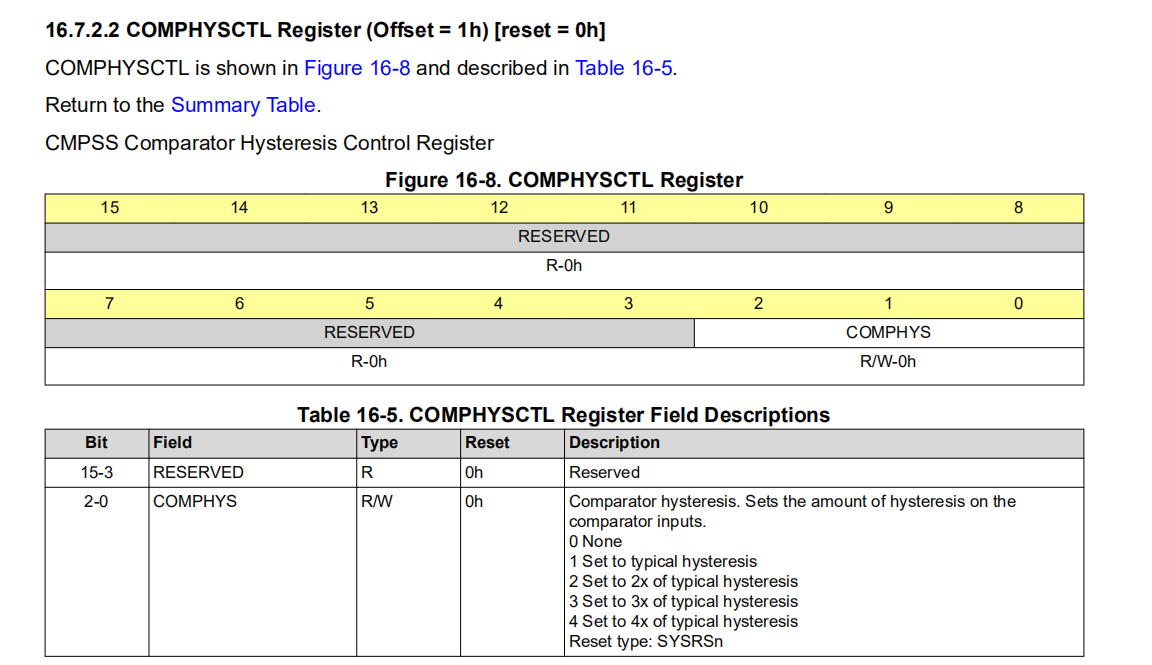Select the 2-0 bit range cell
This screenshot has height=665, width=1152.
[x=97, y=501]
